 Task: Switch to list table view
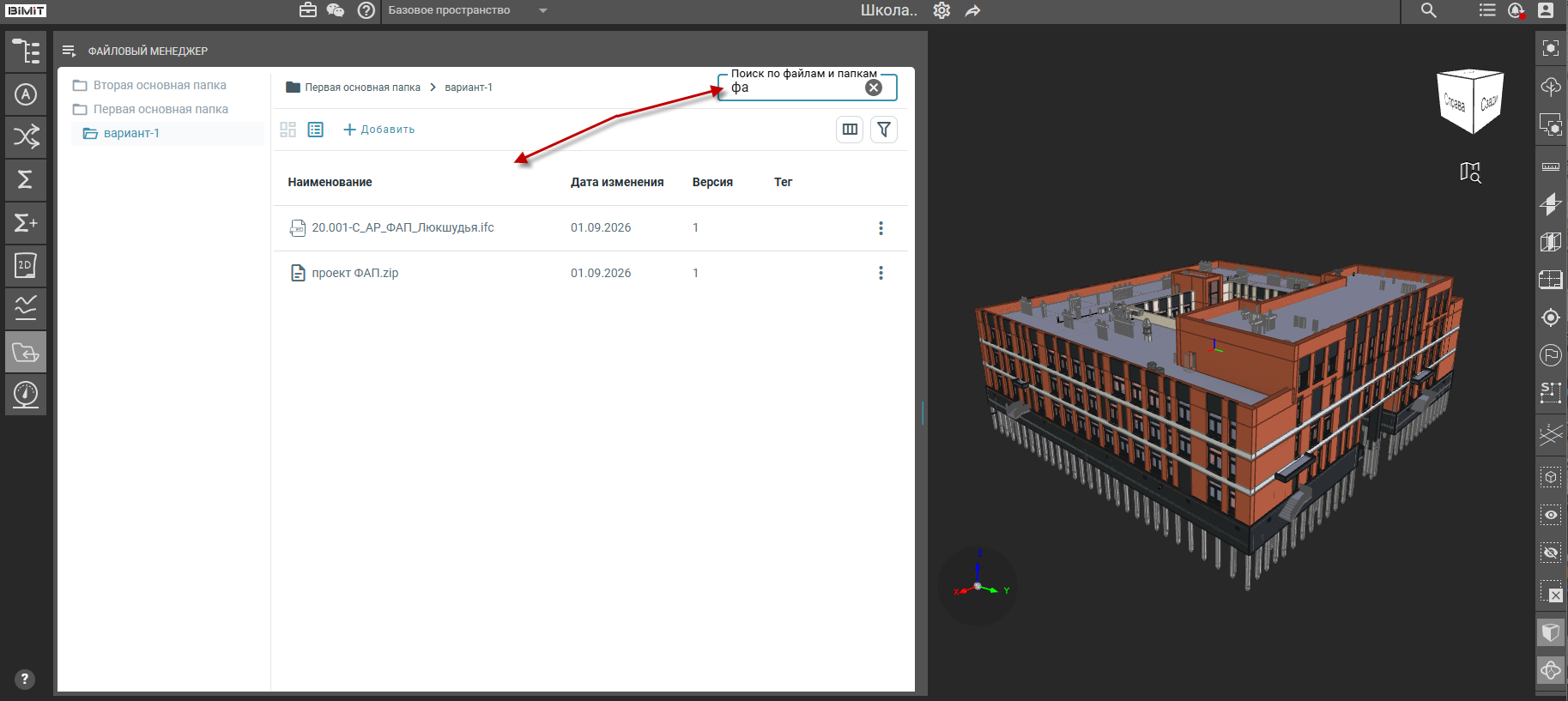coord(316,130)
